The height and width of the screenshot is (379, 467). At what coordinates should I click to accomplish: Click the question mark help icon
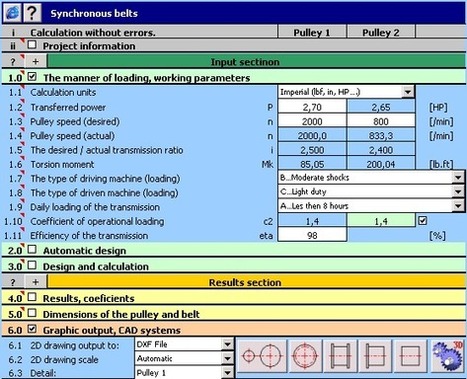[x=32, y=13]
